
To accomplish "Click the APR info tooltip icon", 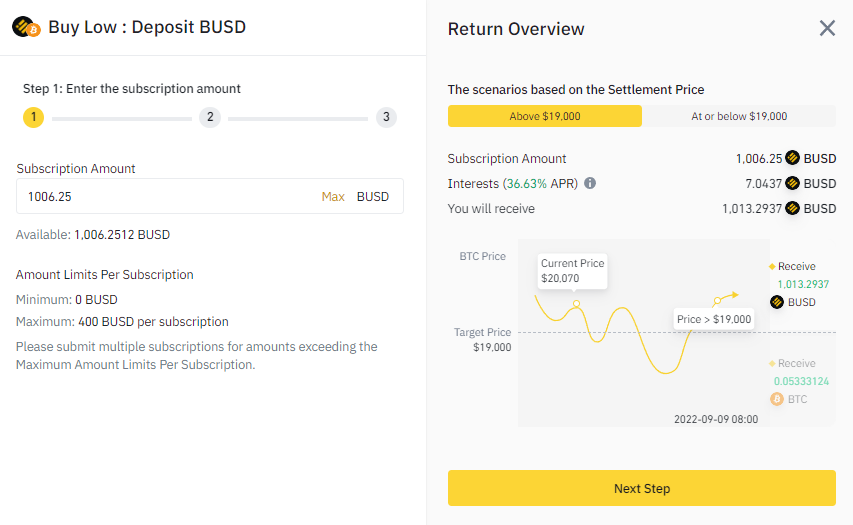I will pos(590,184).
